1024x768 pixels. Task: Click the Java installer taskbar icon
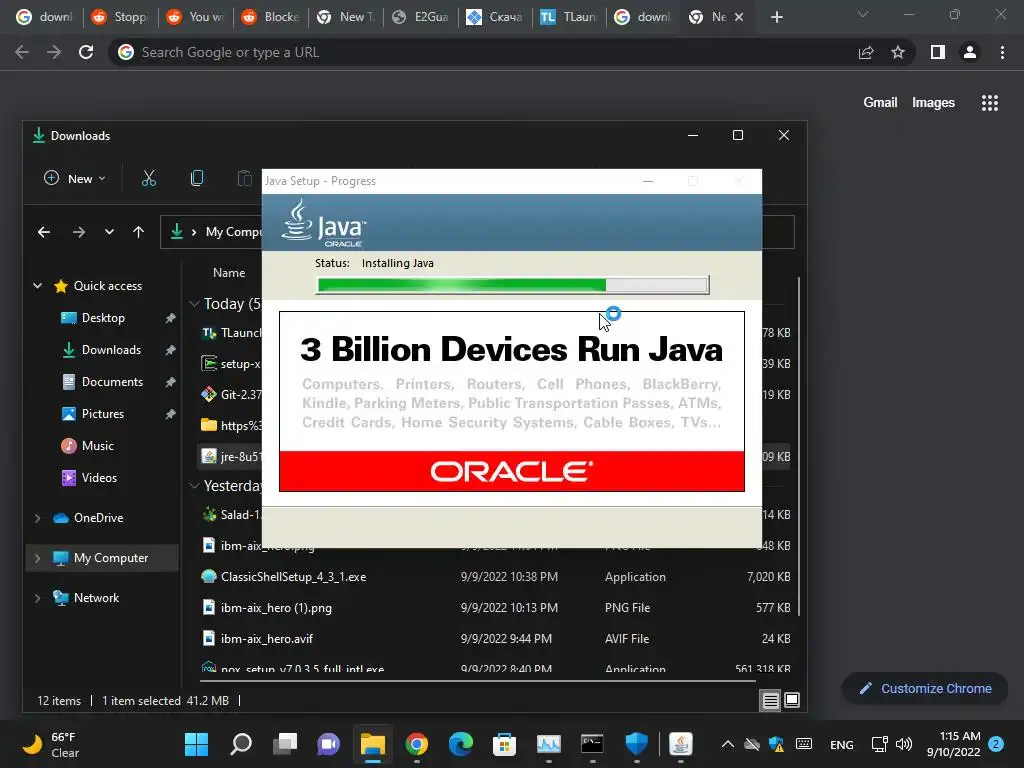click(680, 744)
